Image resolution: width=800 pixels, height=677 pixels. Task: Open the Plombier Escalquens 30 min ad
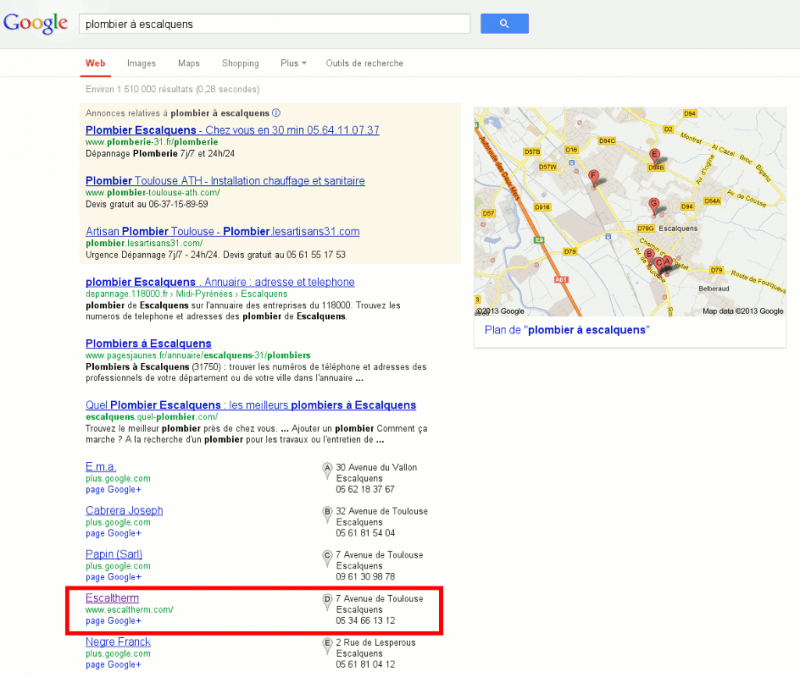tap(232, 130)
